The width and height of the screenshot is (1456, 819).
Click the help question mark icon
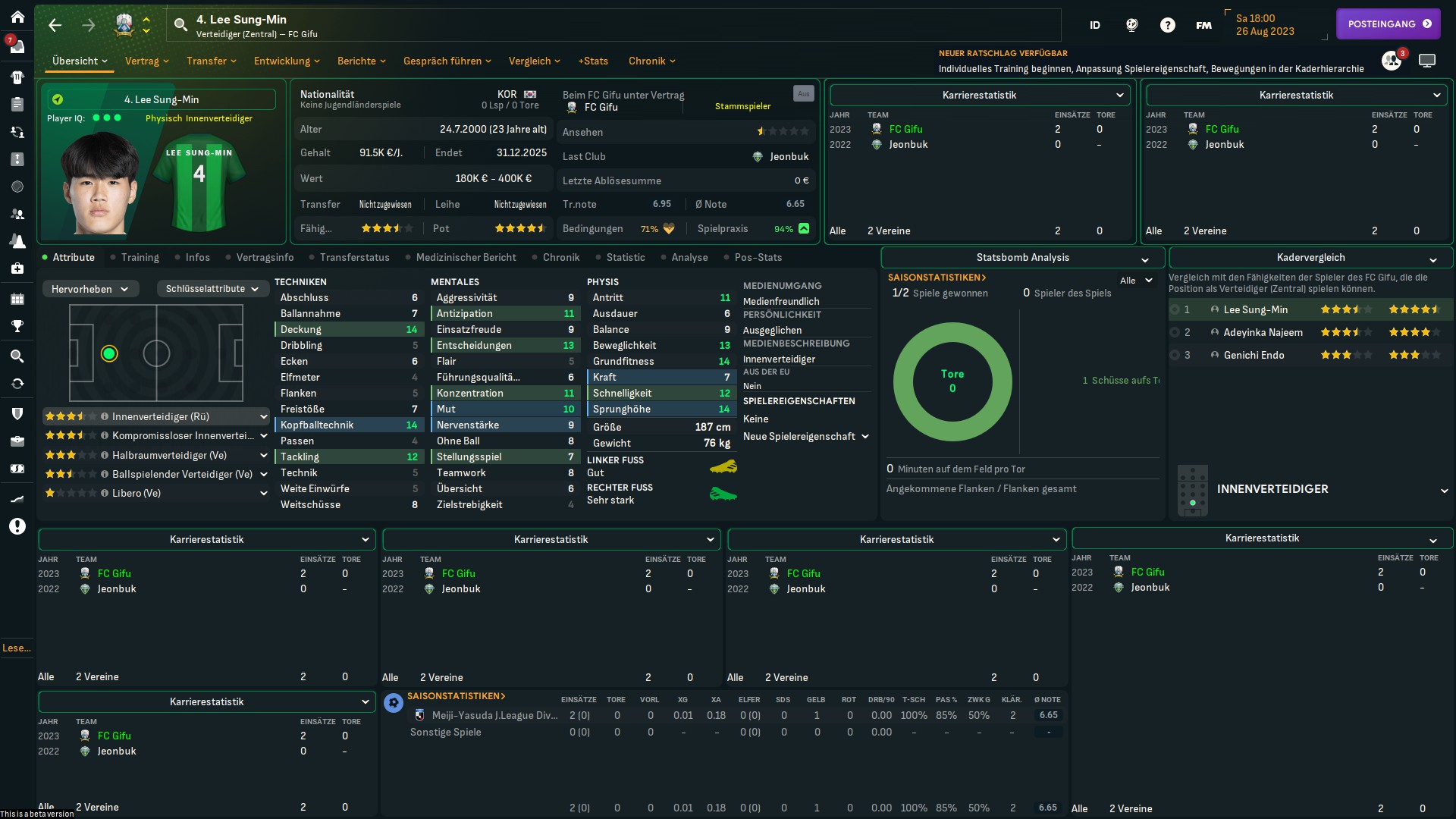1167,25
